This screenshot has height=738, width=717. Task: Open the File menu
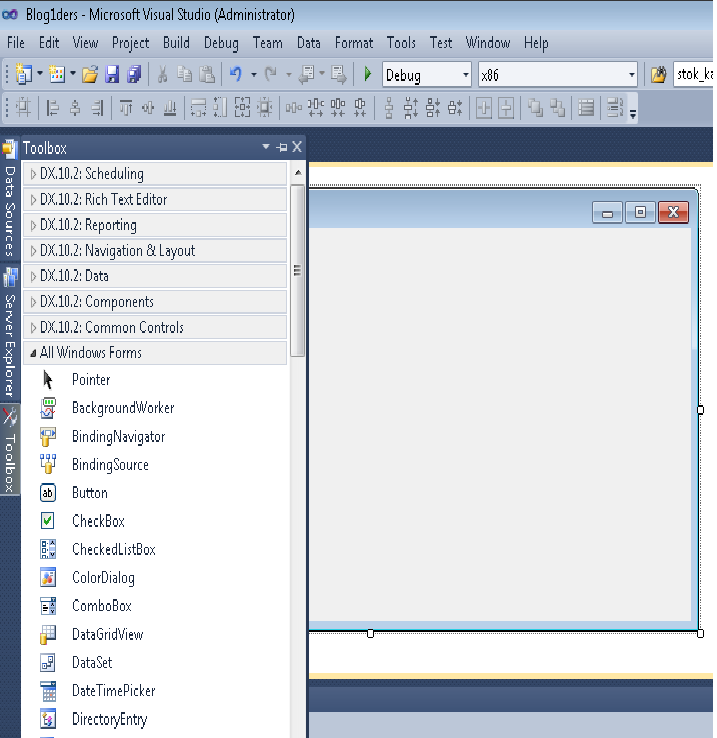point(16,43)
